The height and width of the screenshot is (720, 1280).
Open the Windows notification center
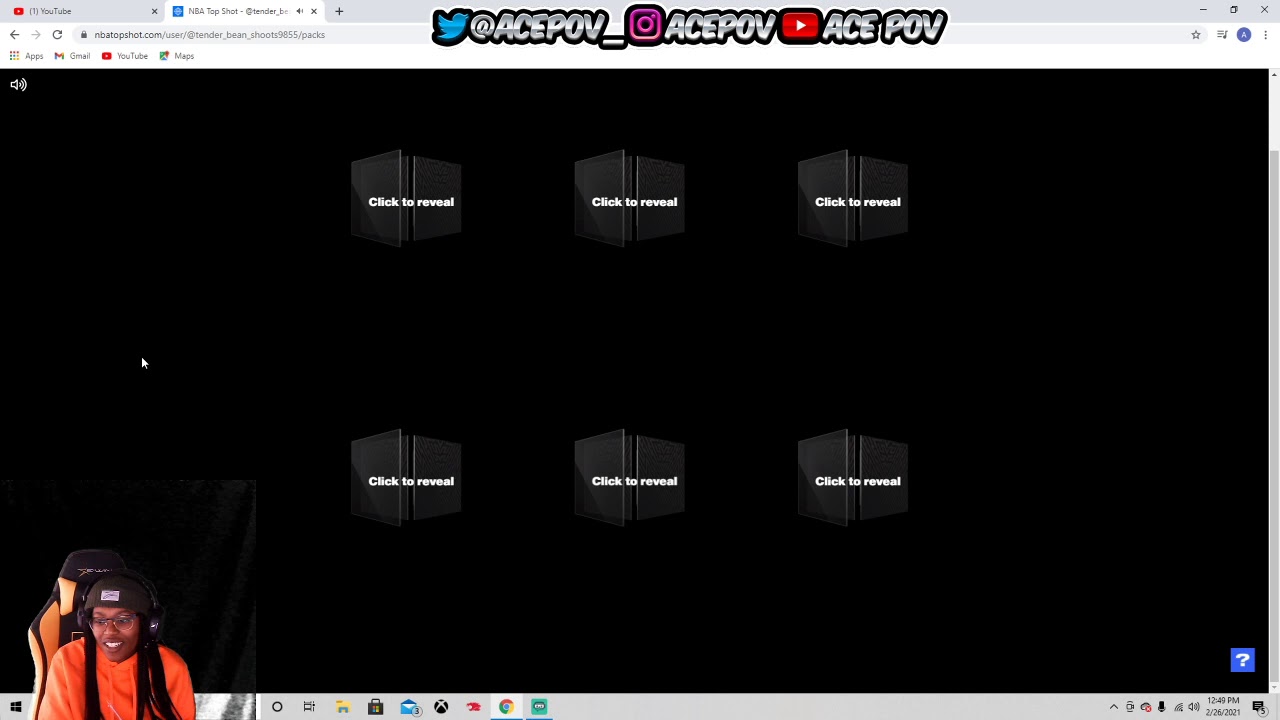(1260, 707)
